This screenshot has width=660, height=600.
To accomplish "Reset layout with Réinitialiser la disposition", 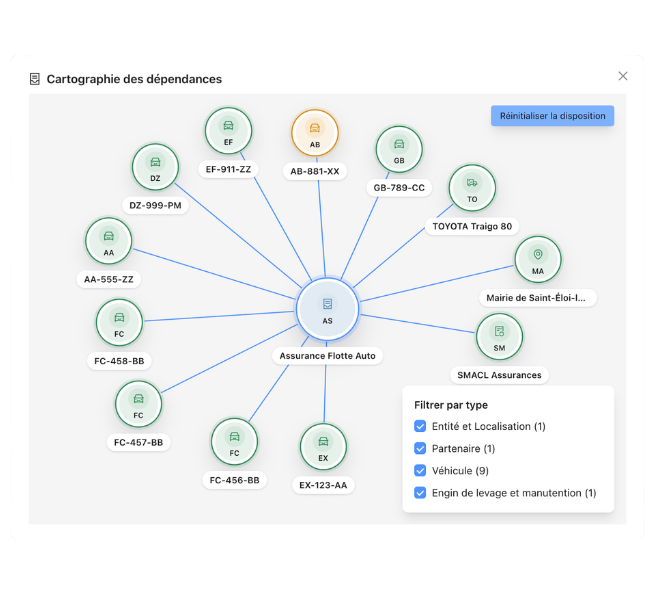I will (x=552, y=116).
